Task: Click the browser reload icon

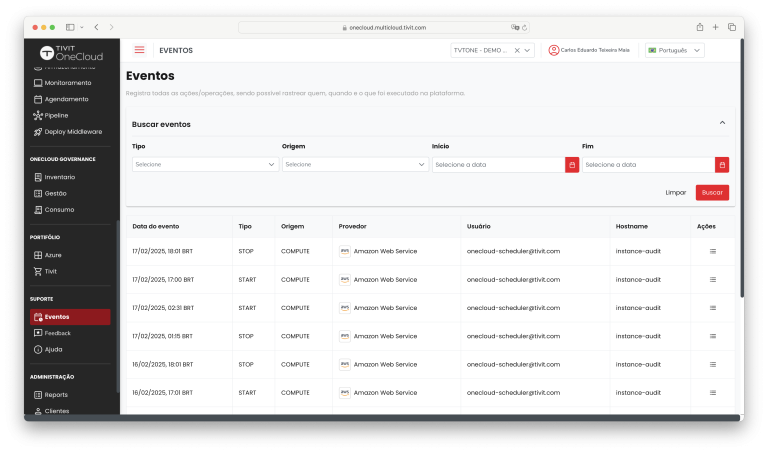Action: tap(525, 27)
